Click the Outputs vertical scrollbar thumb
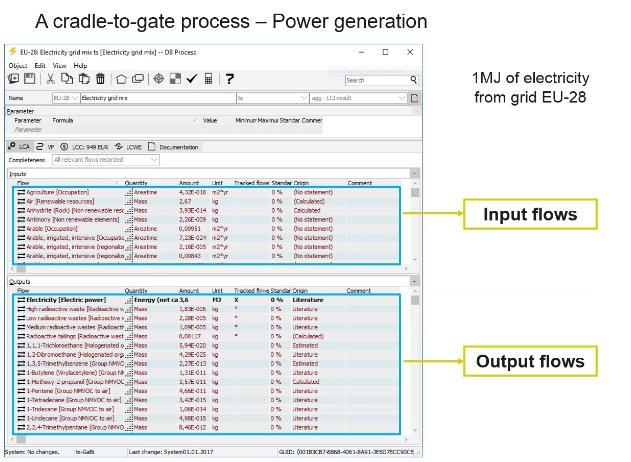The image size is (631, 462). [x=414, y=300]
